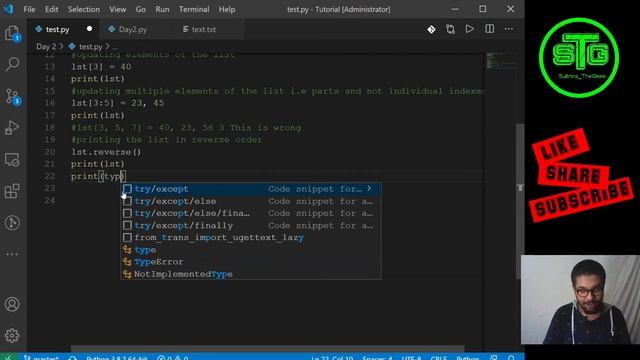Expand breadcrumb symbols ellipsis after test.py
Image resolution: width=640 pixels, height=360 pixels.
click(115, 47)
